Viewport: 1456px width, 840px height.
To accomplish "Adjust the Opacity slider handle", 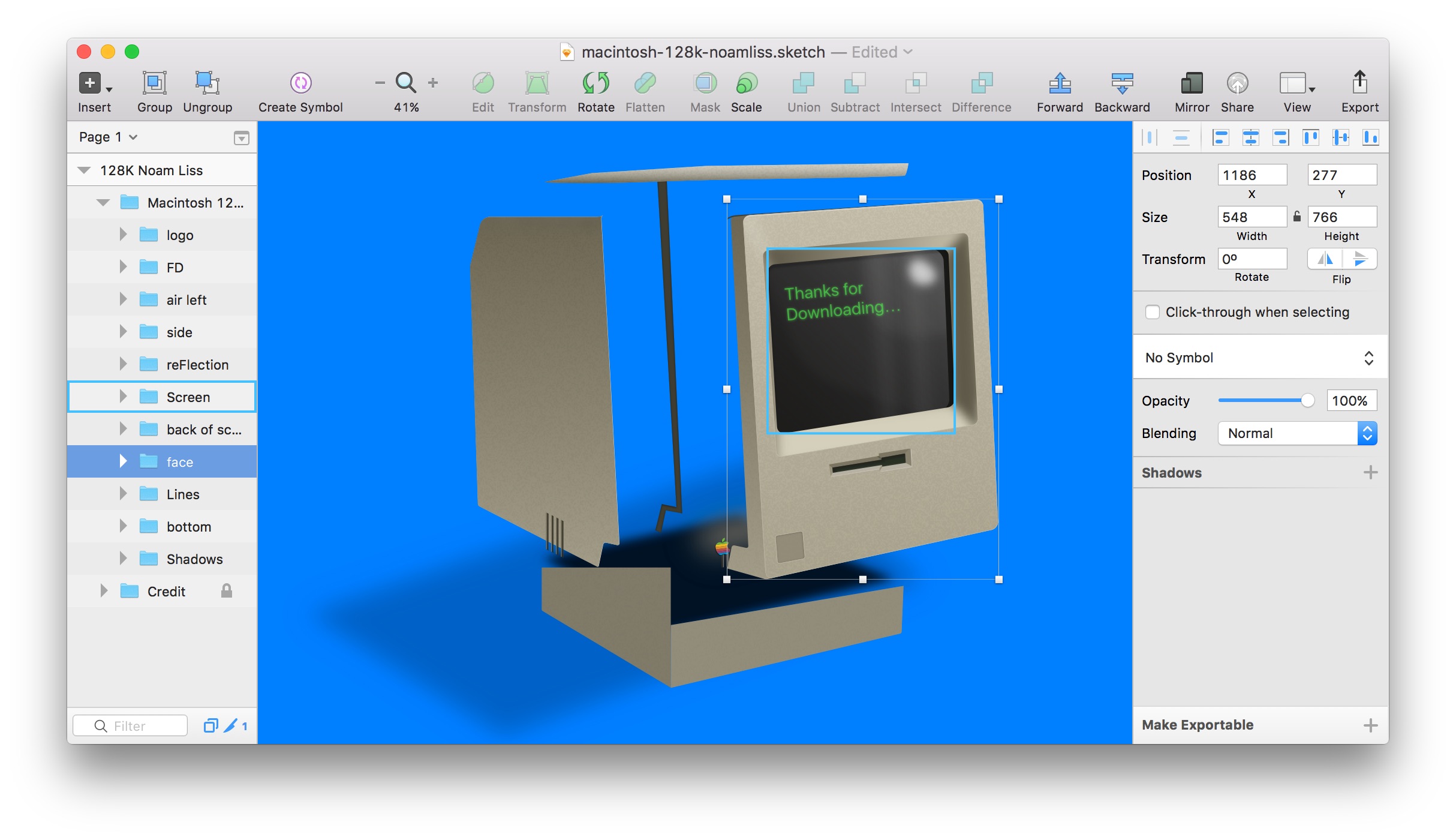I will pyautogui.click(x=1307, y=401).
